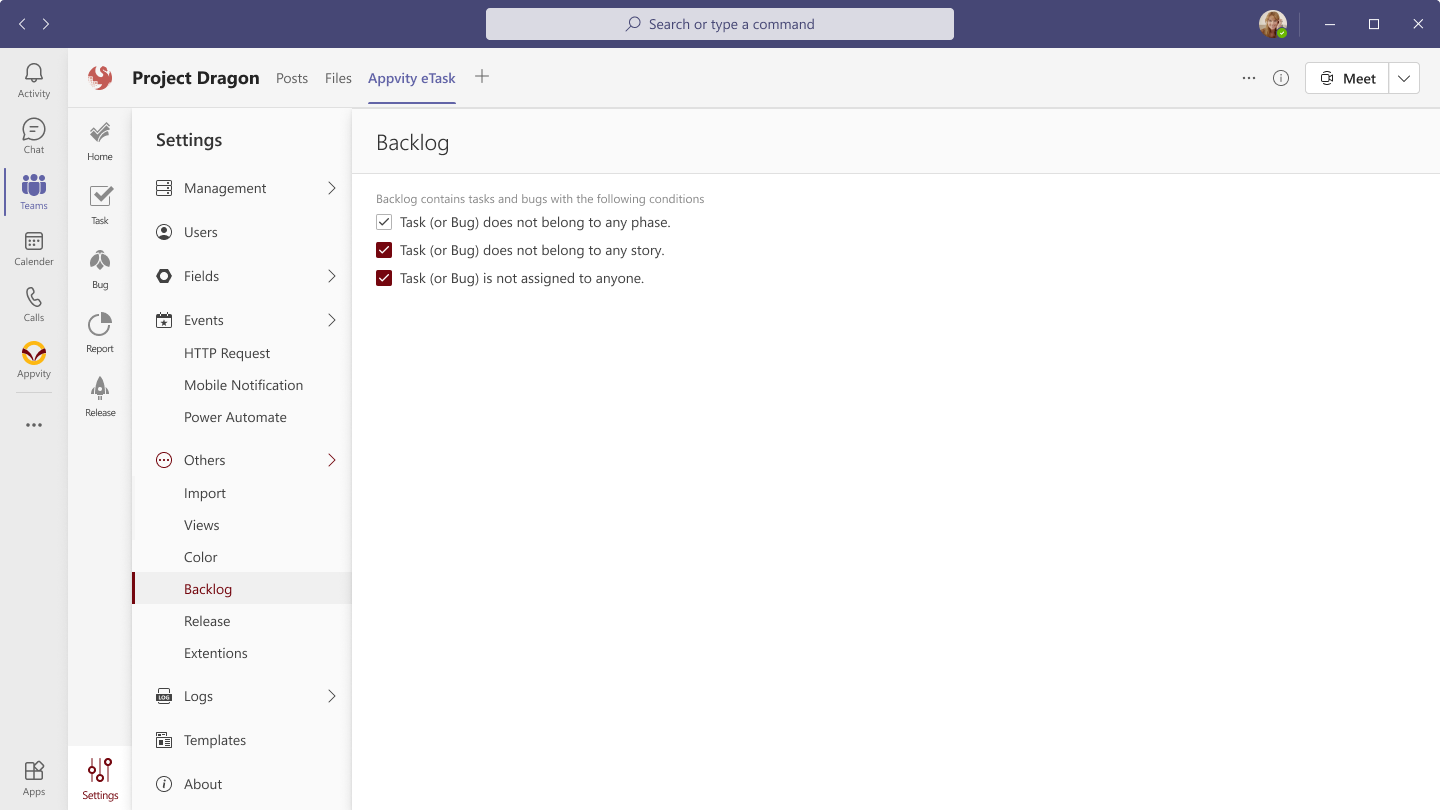1440x810 pixels.
Task: Switch to the Files tab
Action: [338, 78]
